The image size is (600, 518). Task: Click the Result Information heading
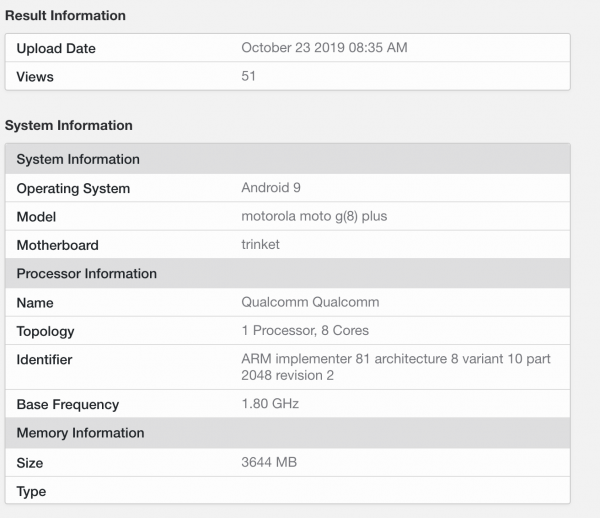pos(66,15)
